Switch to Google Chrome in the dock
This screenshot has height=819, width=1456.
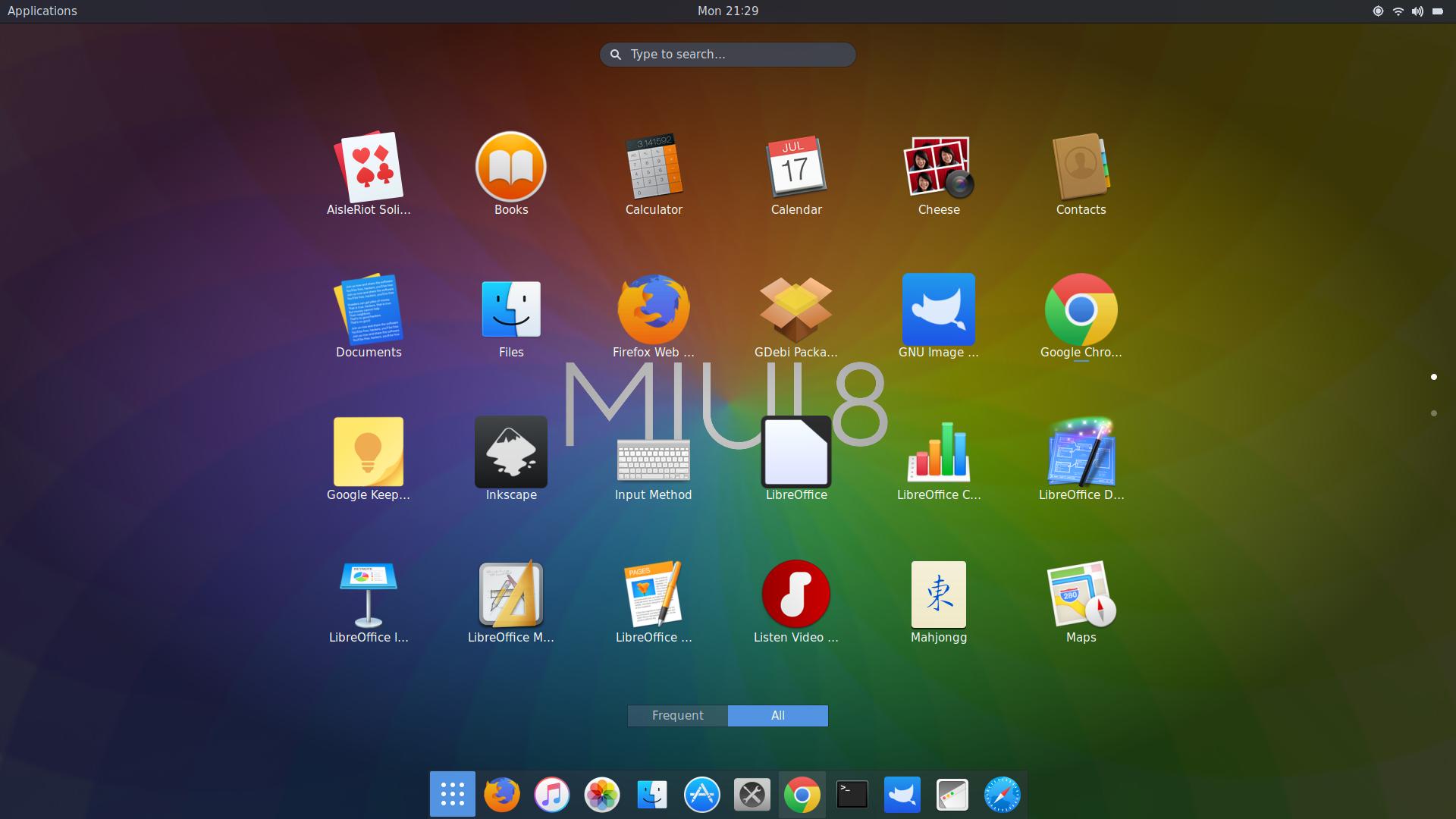pos(802,795)
